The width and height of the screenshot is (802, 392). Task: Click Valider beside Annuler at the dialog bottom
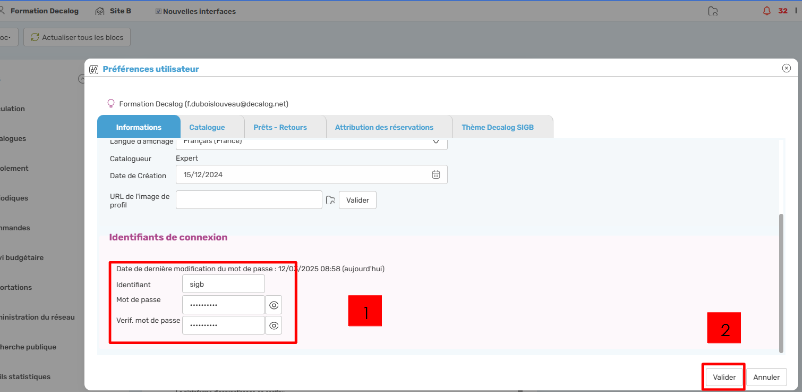pos(724,377)
